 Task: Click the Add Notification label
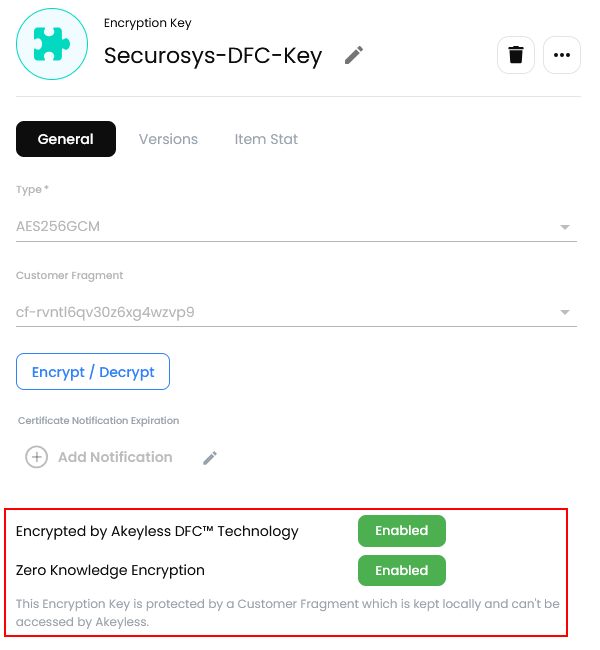pyautogui.click(x=115, y=457)
